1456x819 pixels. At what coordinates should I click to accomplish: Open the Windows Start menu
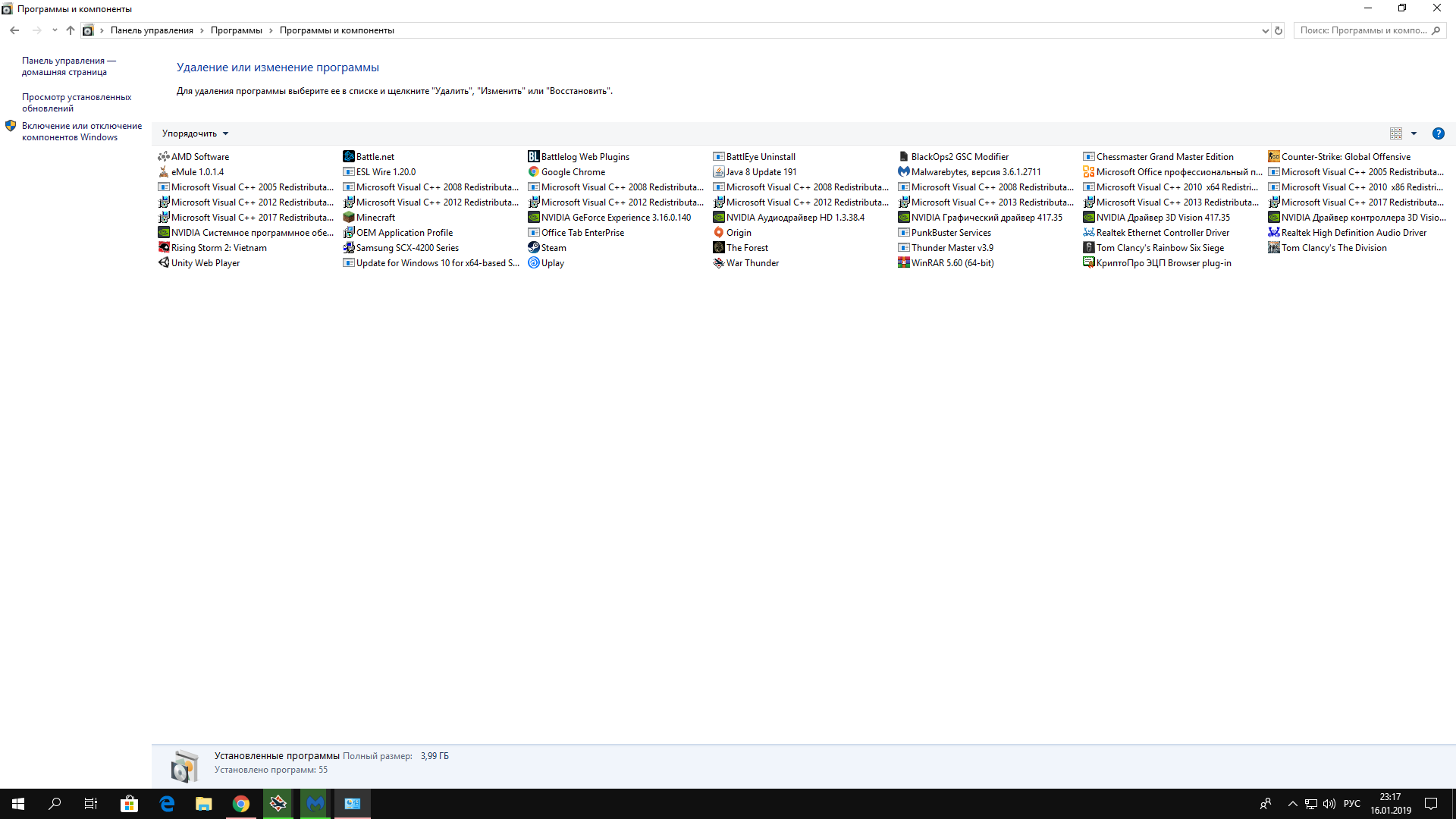tap(18, 804)
